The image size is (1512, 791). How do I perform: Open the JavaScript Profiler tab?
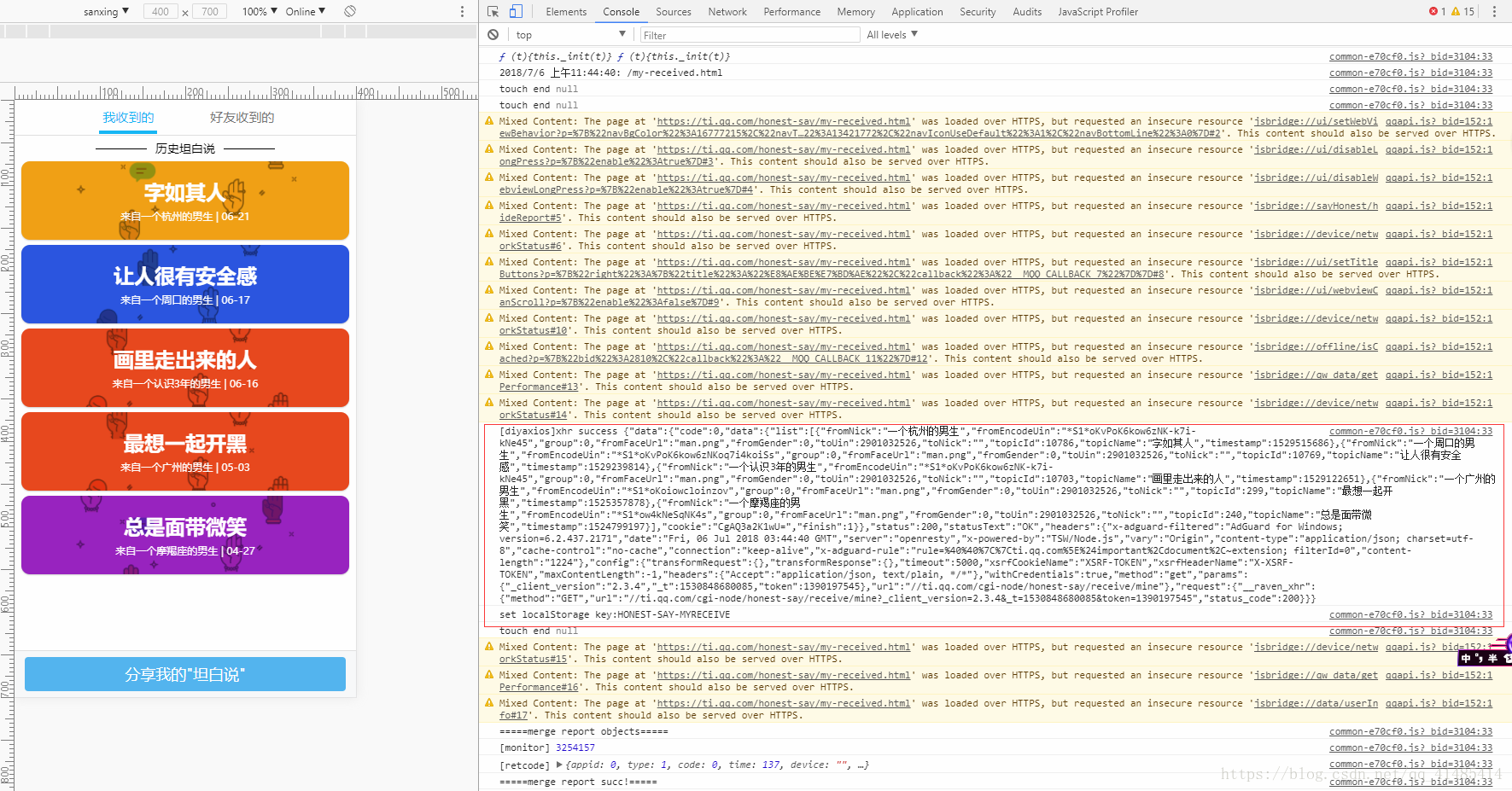[x=1098, y=12]
